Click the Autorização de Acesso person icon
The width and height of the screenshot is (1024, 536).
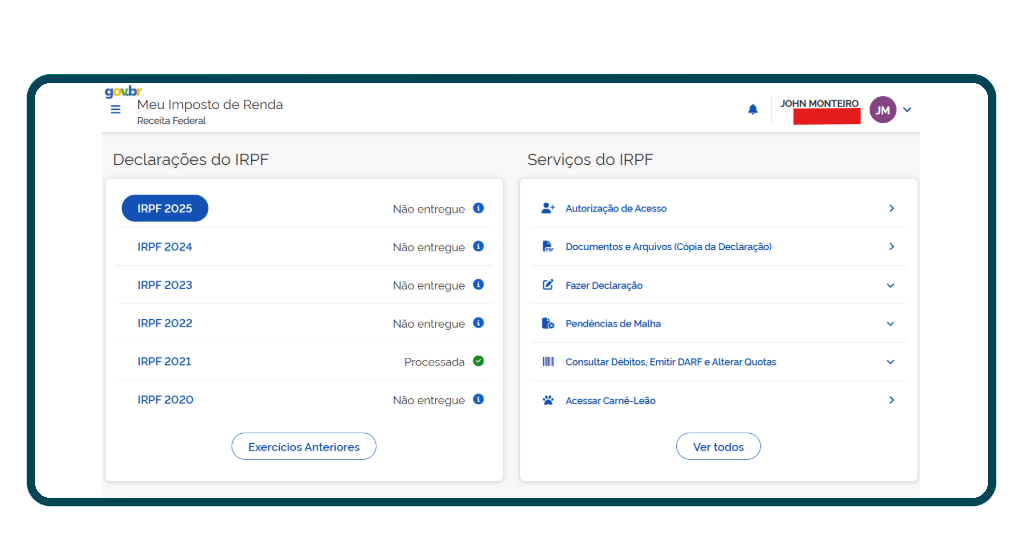548,209
